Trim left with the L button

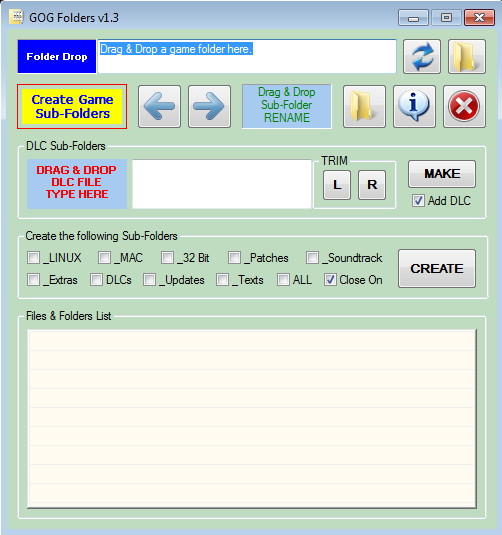point(337,185)
